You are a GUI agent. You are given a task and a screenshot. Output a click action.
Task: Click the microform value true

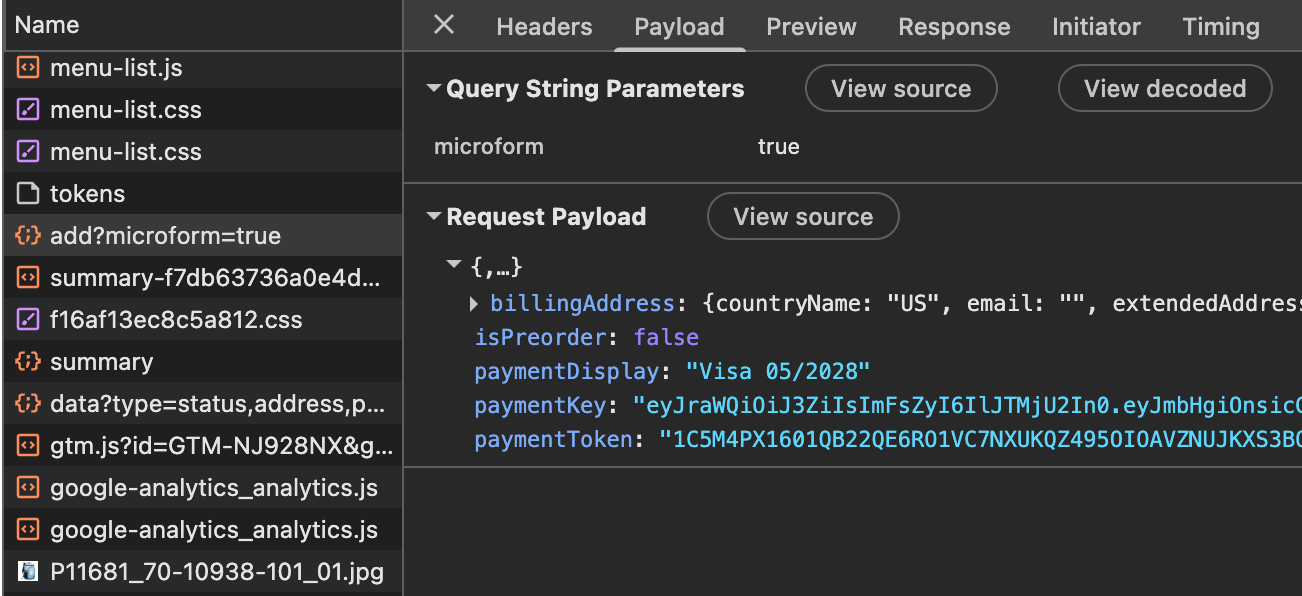[779, 147]
